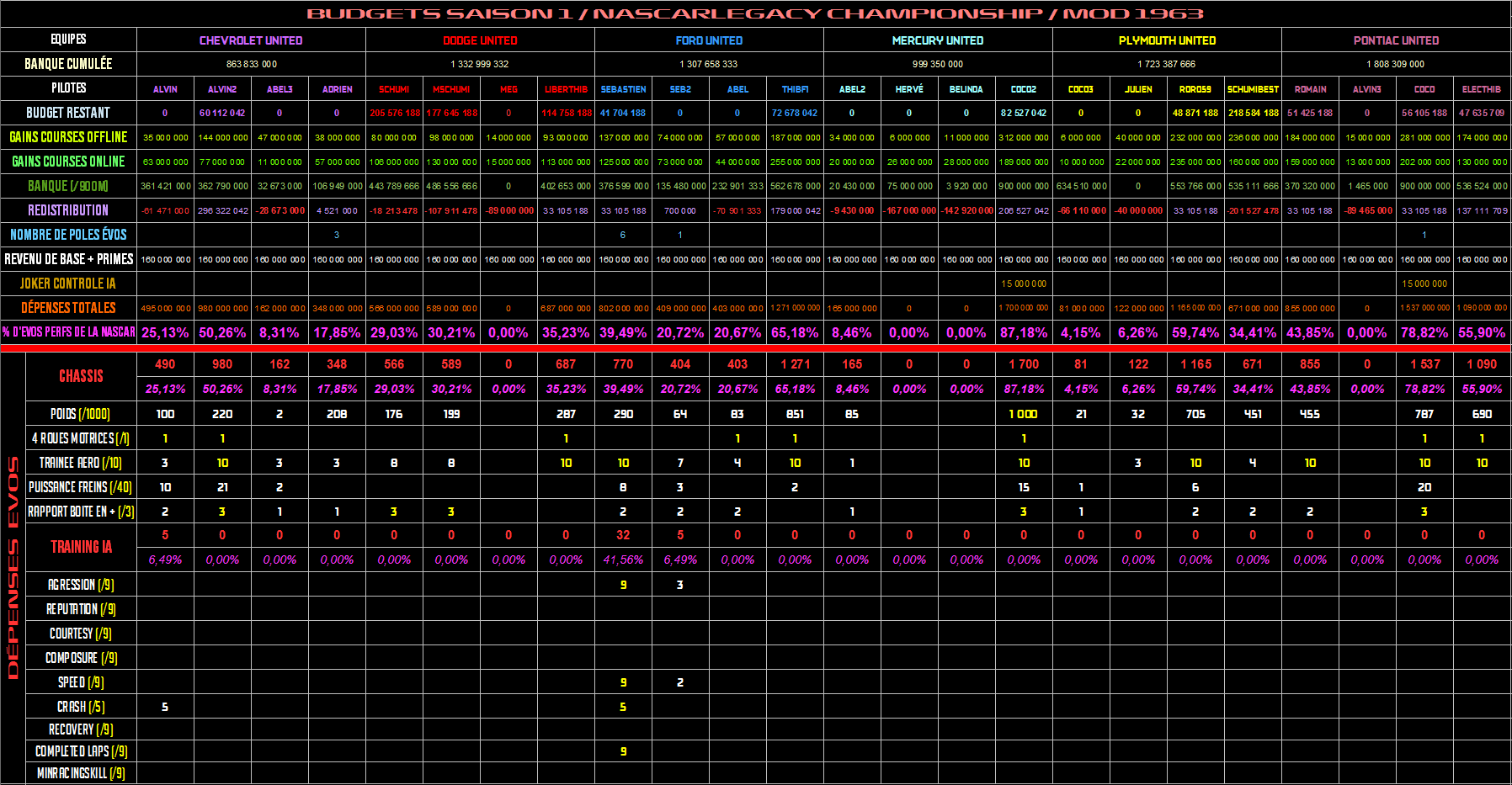
Task: Click the SEBASTIEN driver column header
Action: tap(623, 89)
